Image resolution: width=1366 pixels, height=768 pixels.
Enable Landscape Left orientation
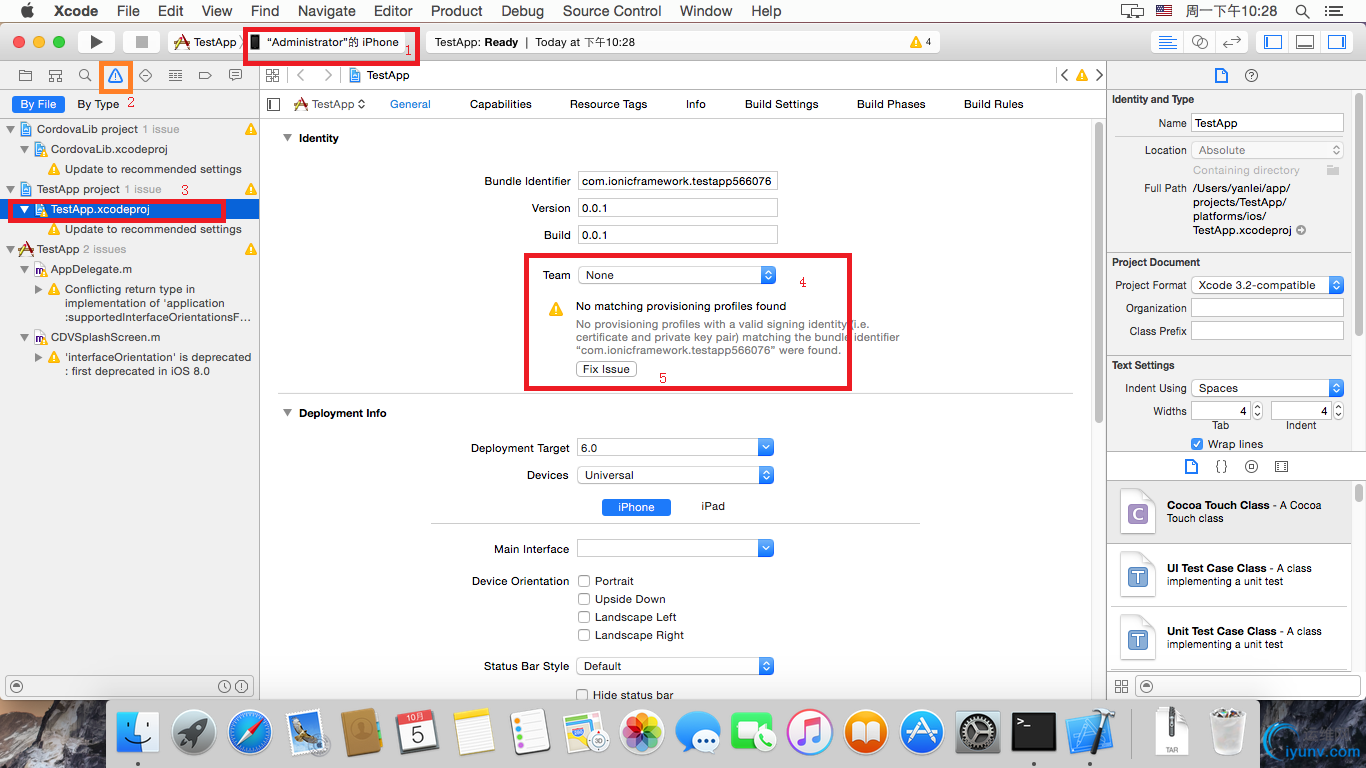point(584,617)
